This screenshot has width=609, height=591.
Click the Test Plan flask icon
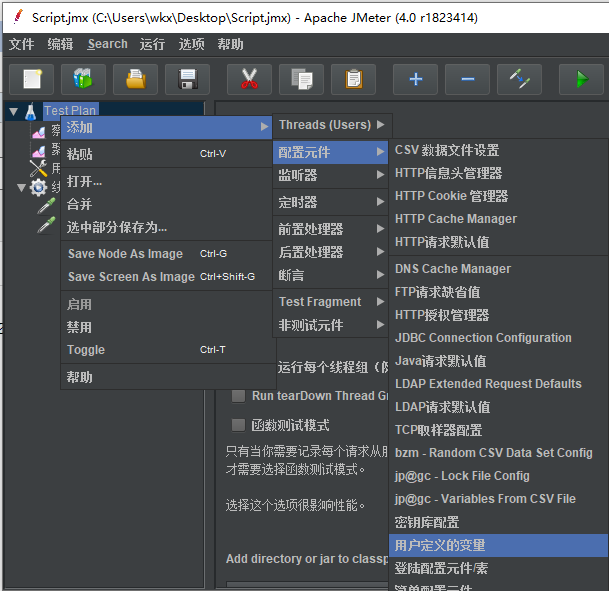pyautogui.click(x=30, y=111)
